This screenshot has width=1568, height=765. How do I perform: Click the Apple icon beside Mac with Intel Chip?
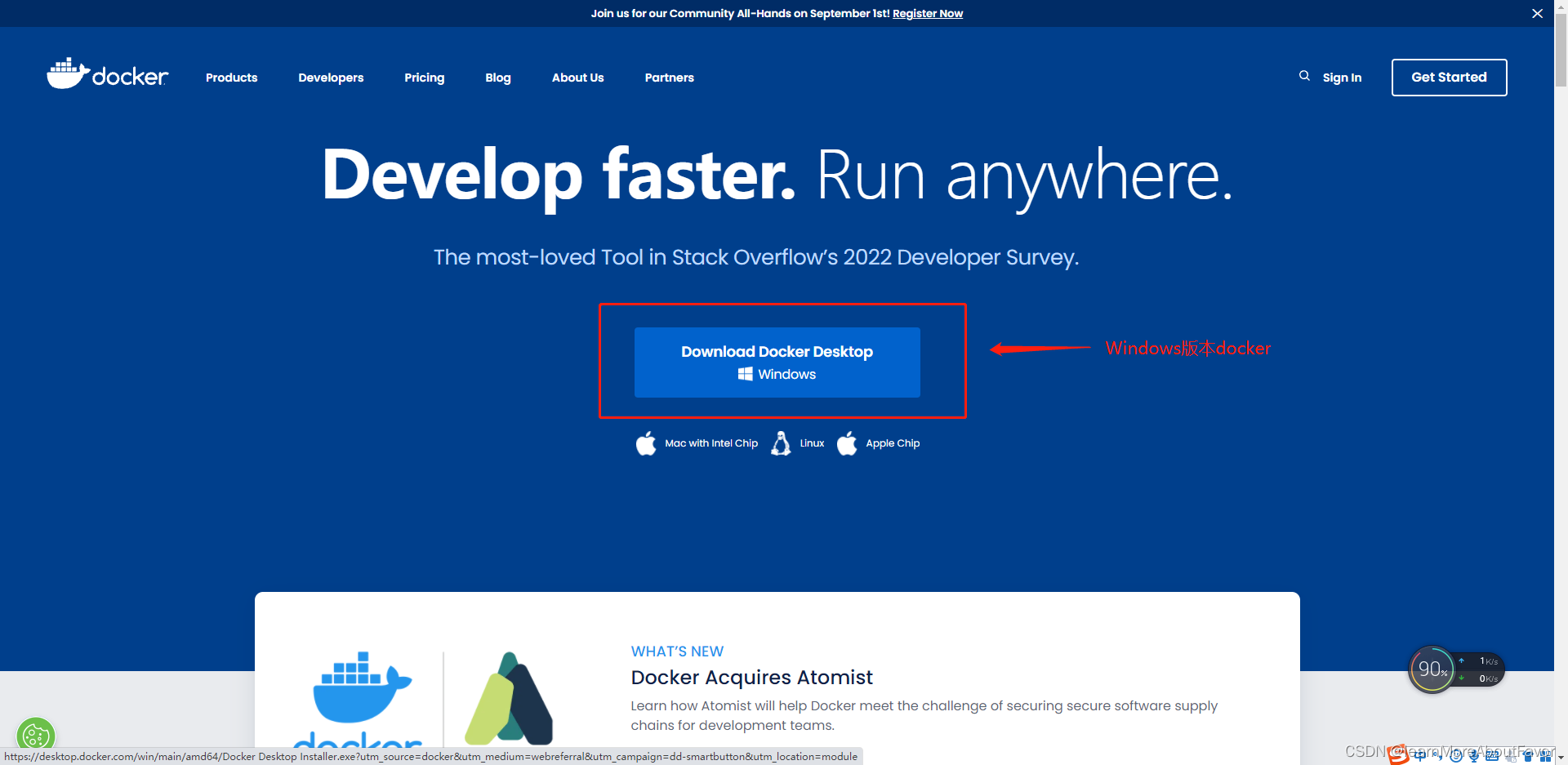click(x=646, y=443)
